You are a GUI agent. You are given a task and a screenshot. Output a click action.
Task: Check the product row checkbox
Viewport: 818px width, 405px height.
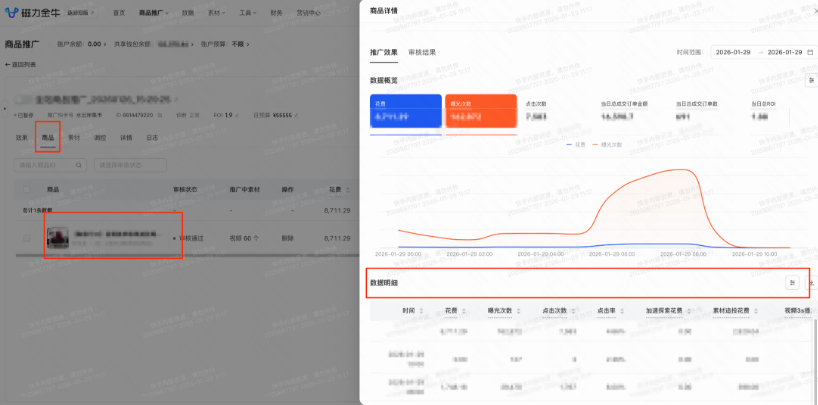point(27,238)
